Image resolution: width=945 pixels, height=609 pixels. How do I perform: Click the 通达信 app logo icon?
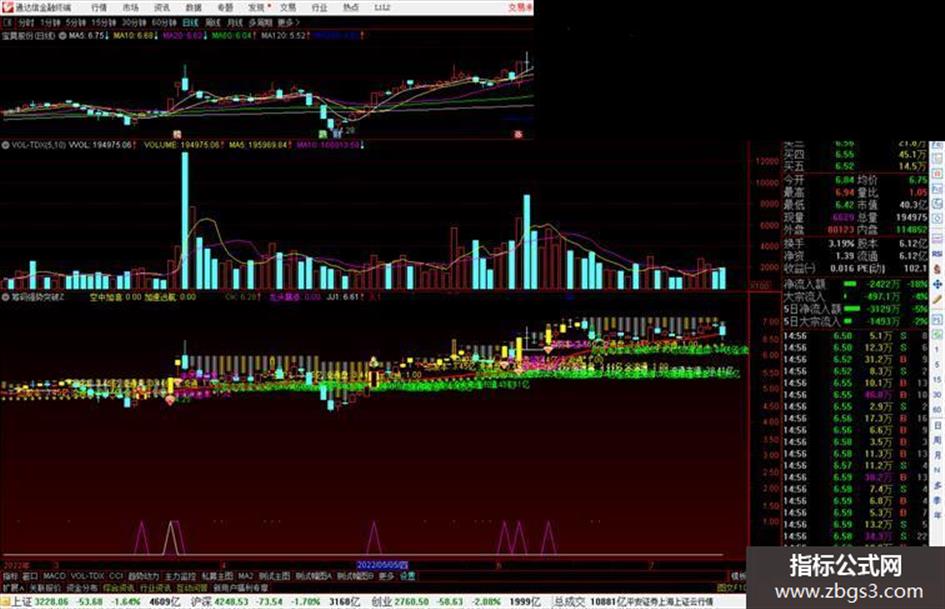(8, 7)
